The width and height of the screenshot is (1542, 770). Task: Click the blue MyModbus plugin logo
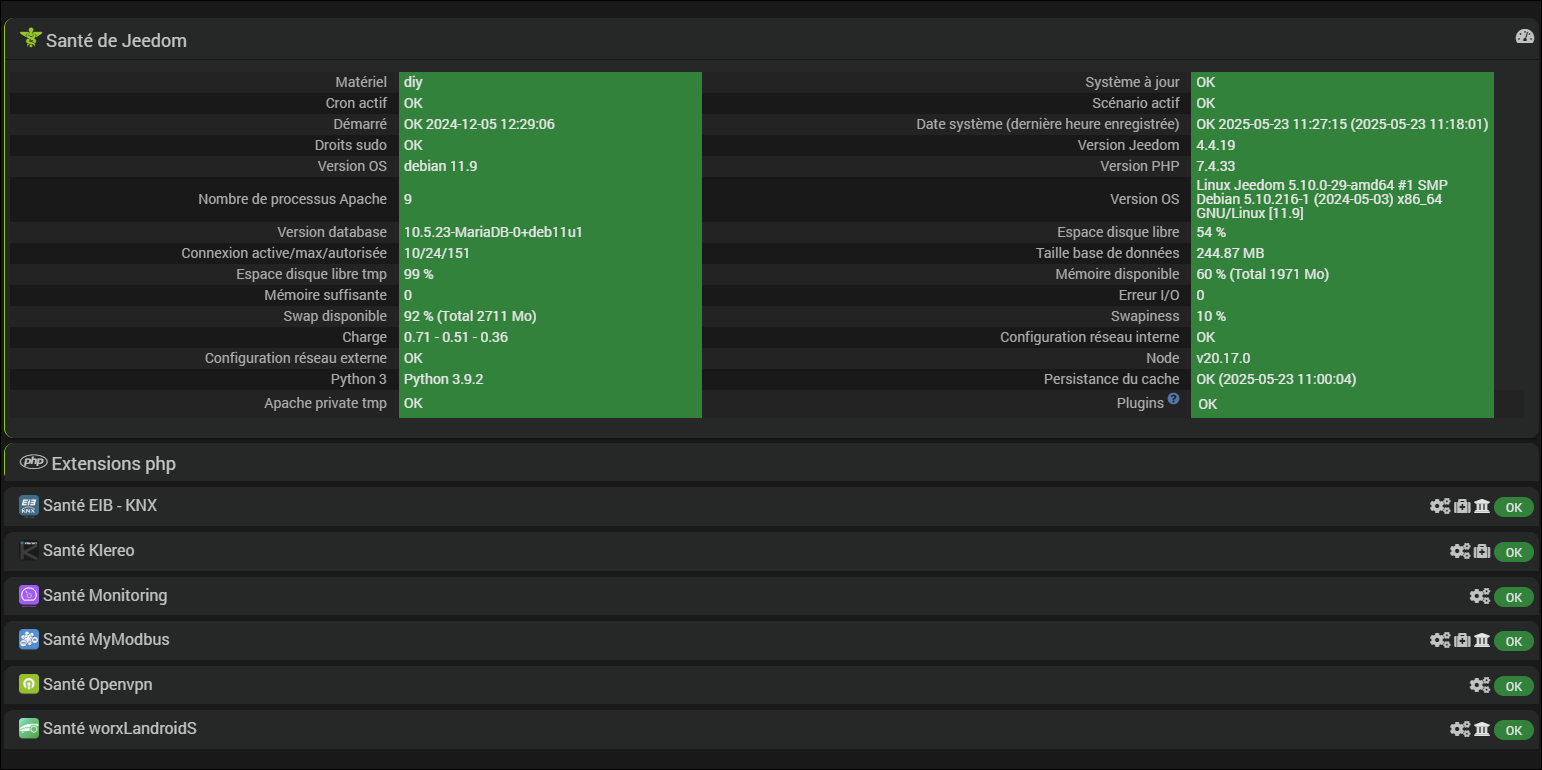(29, 640)
